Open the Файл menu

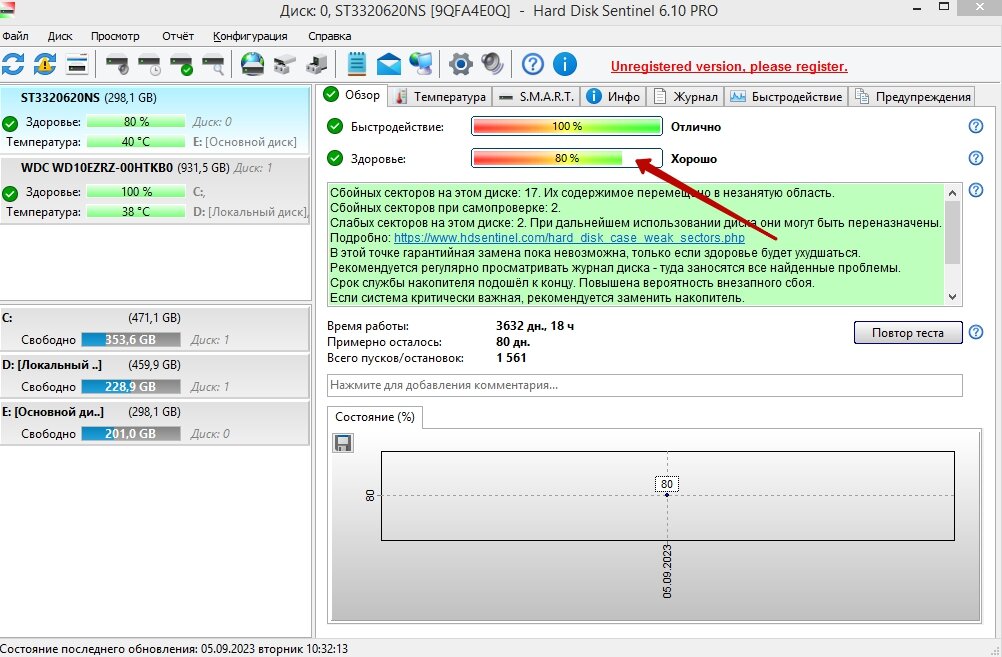(15, 36)
